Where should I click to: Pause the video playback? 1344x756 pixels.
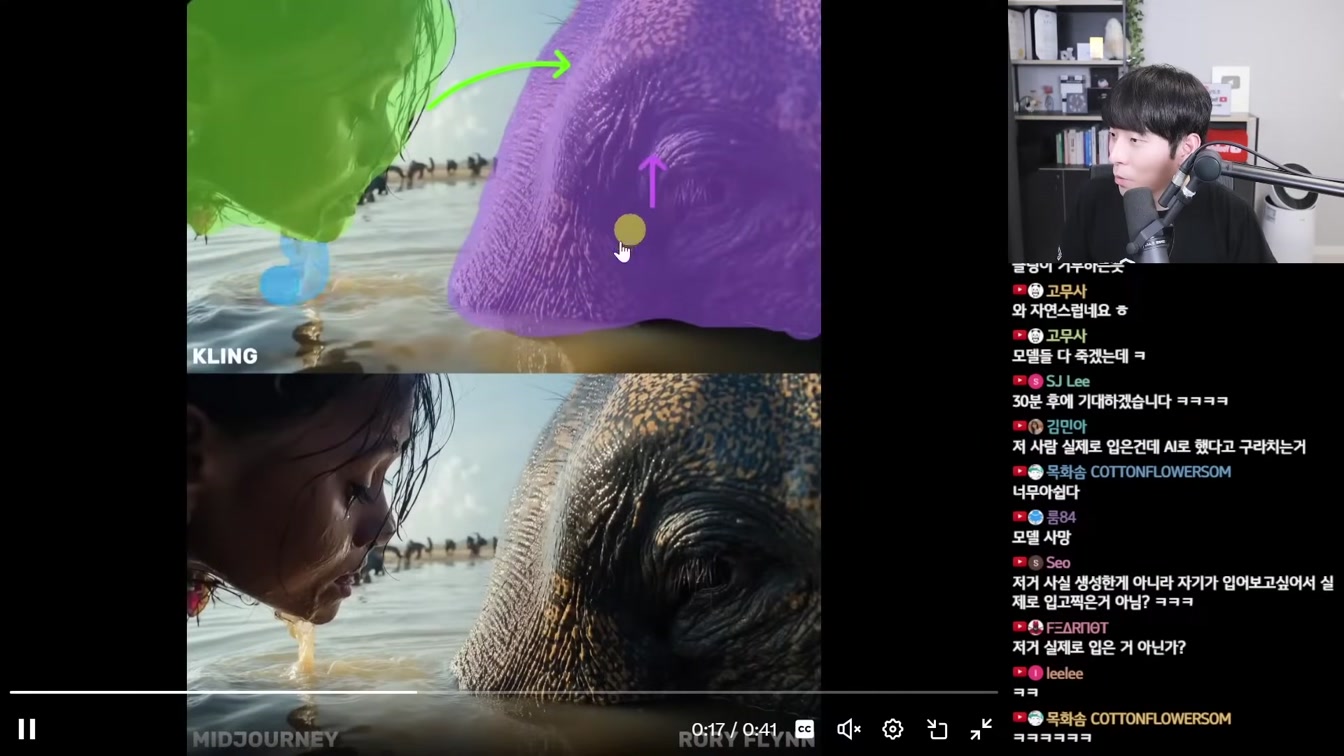point(27,729)
